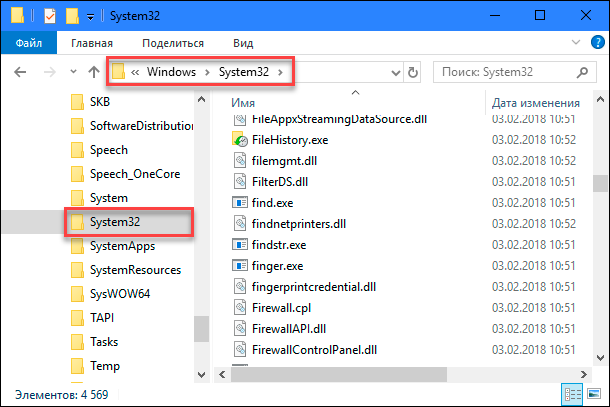Click the file list vertical scroll up arrow
Image resolution: width=610 pixels, height=407 pixels.
pos(600,100)
